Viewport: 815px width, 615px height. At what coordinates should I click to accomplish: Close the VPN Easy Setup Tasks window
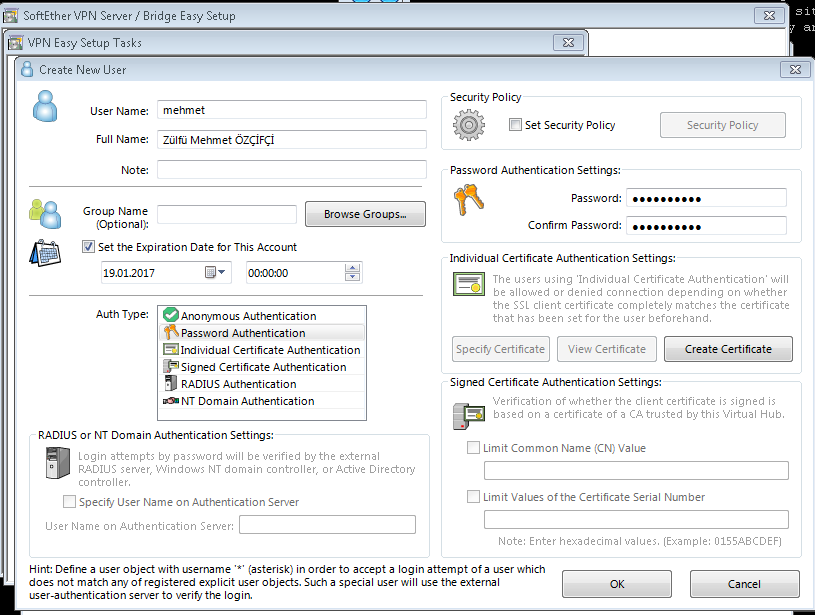[x=569, y=43]
